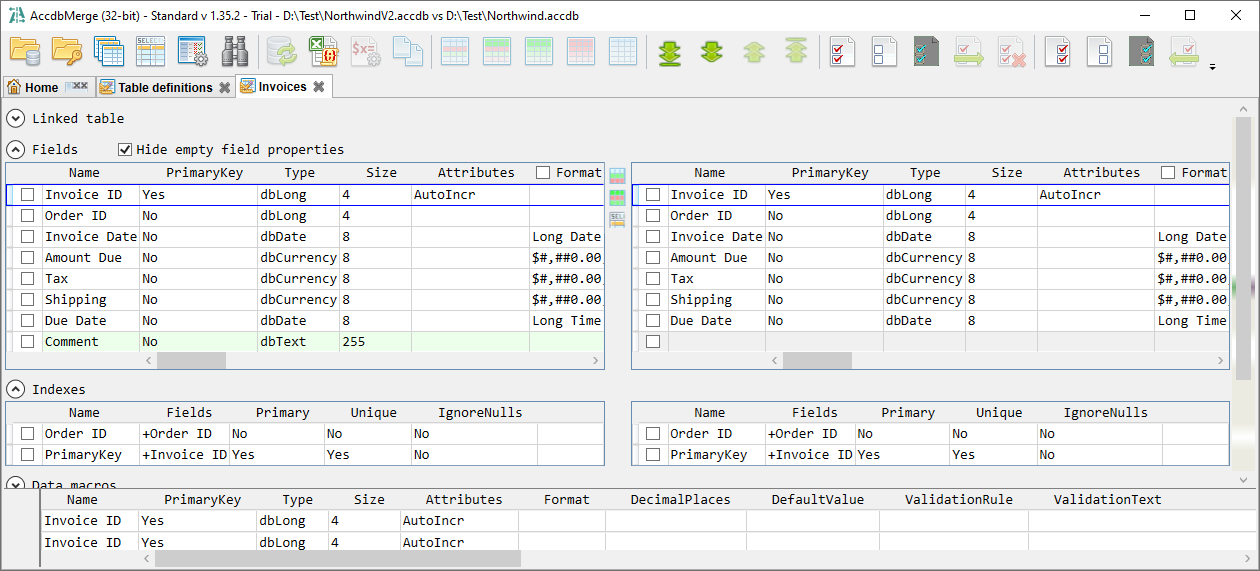
Task: Toggle Hide empty field properties checkbox
Action: (125, 150)
